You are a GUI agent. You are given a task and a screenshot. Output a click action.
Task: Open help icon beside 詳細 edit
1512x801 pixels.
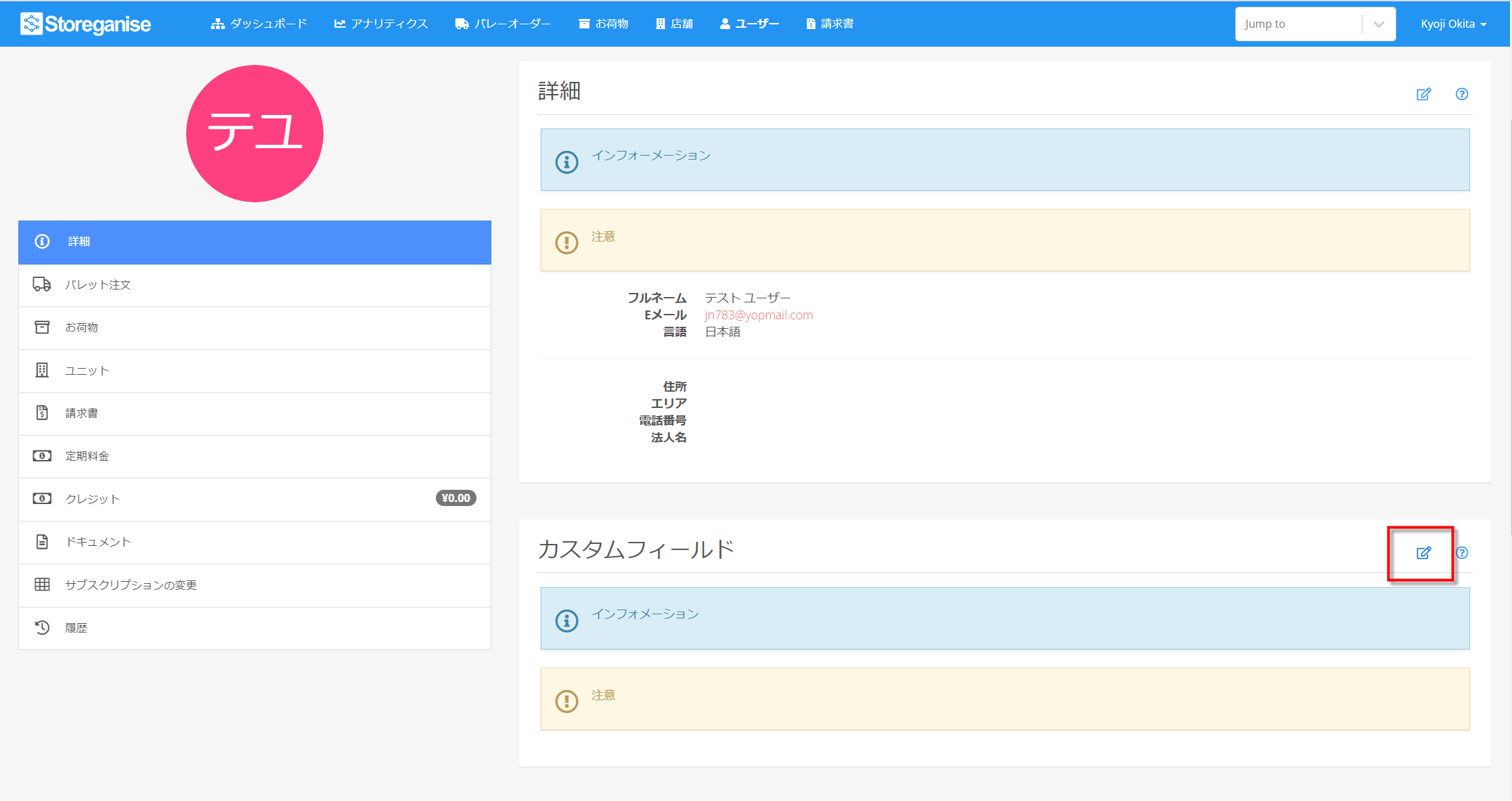point(1462,94)
